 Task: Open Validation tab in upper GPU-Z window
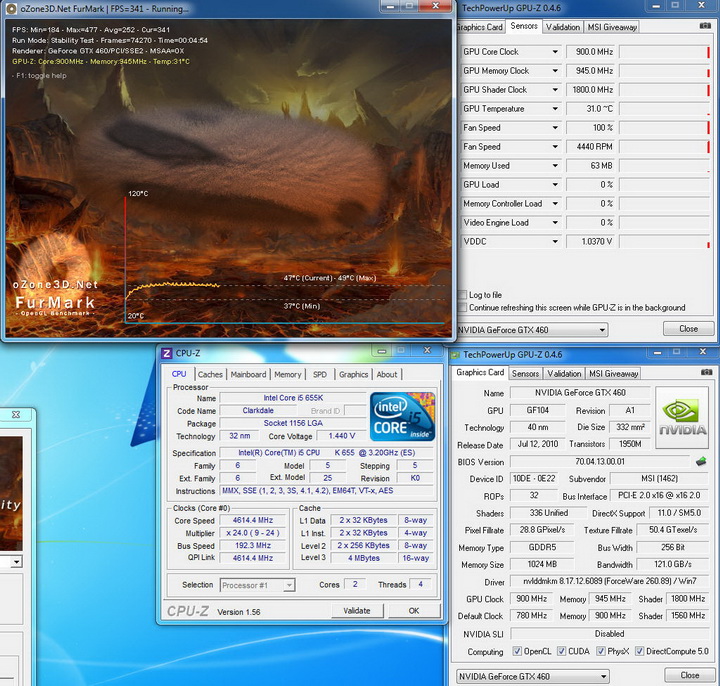pos(563,27)
